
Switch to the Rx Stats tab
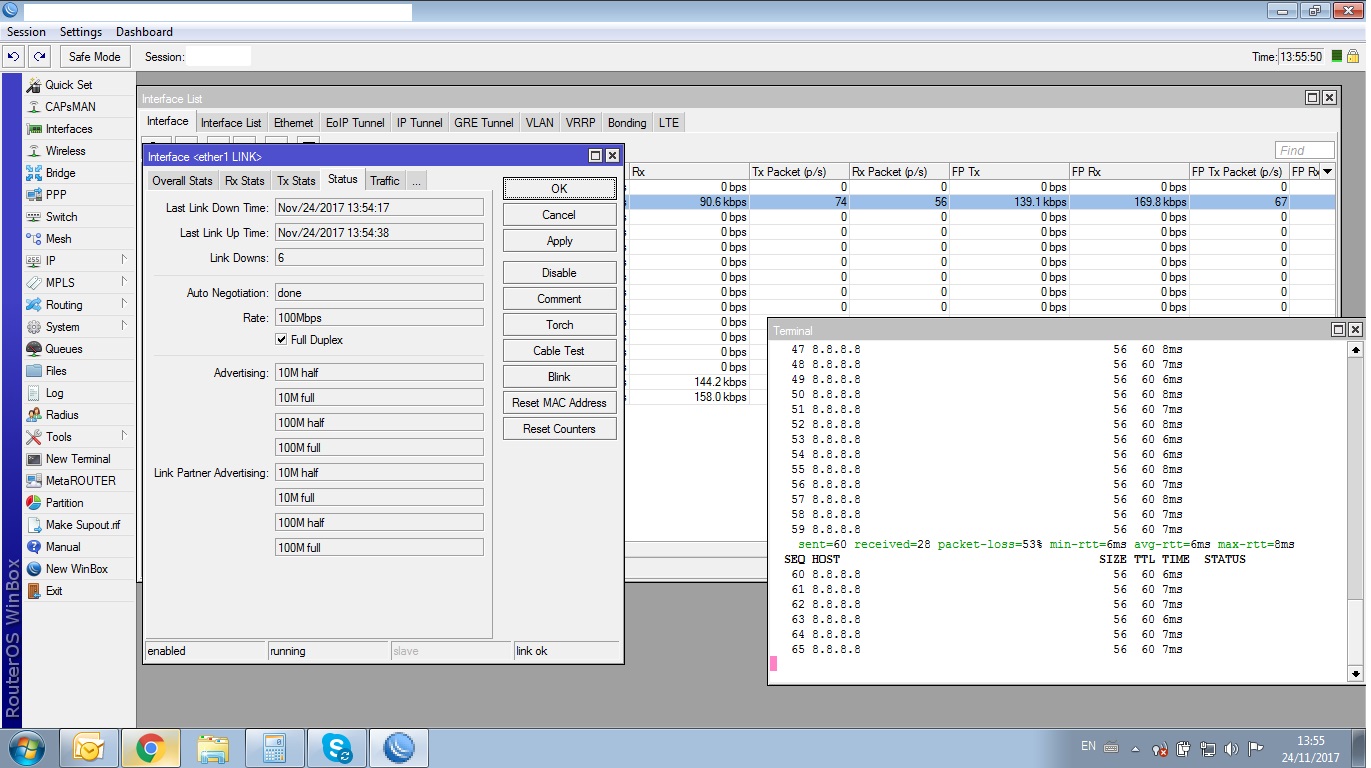(244, 180)
